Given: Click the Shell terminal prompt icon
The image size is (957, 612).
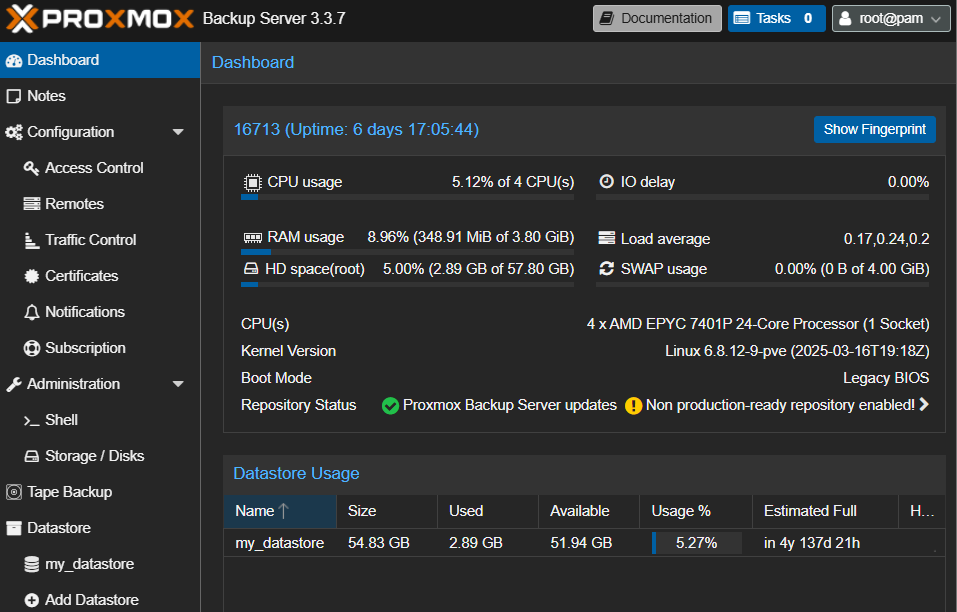Looking at the screenshot, I should pos(31,420).
